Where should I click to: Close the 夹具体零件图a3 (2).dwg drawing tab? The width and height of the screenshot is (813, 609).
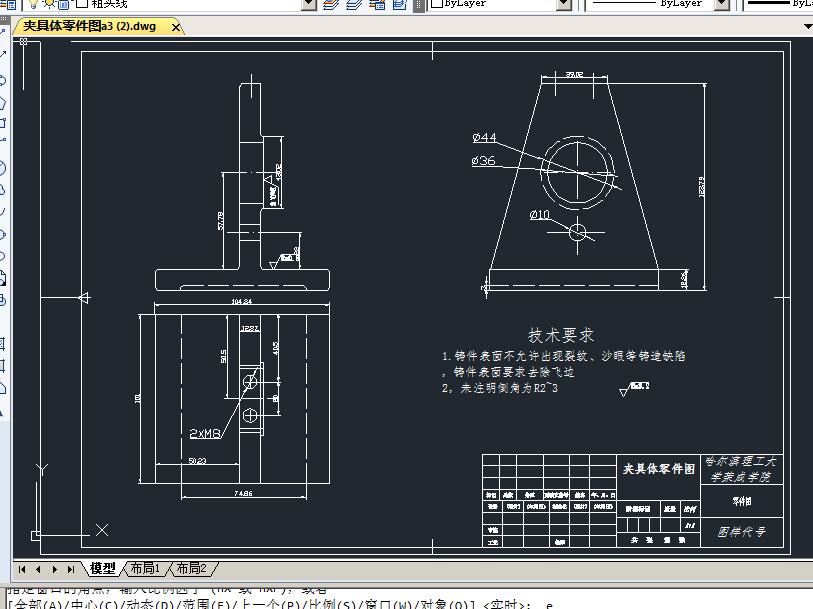point(177,27)
